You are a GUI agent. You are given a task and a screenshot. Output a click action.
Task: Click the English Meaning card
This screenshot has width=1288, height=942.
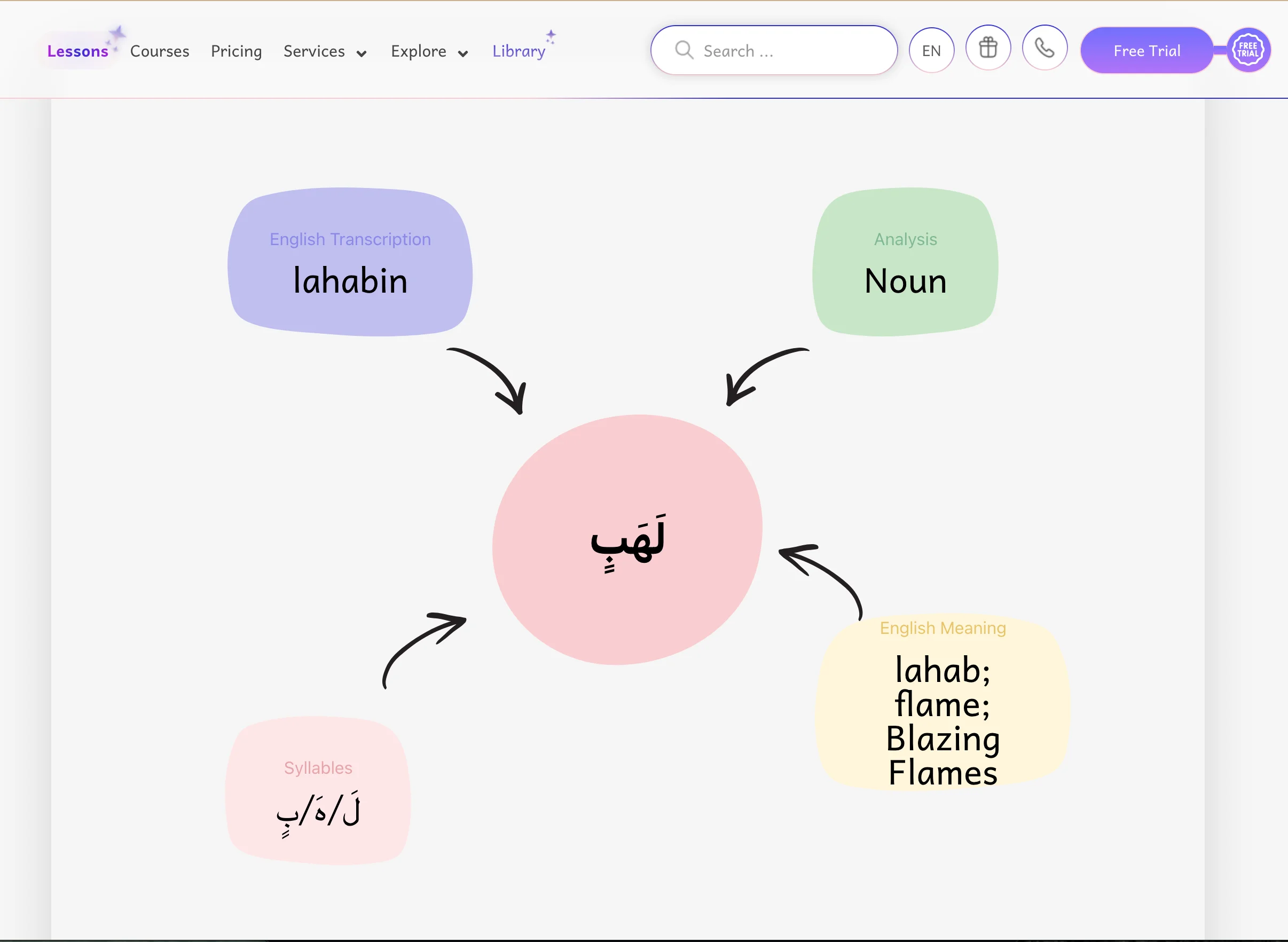coord(943,702)
